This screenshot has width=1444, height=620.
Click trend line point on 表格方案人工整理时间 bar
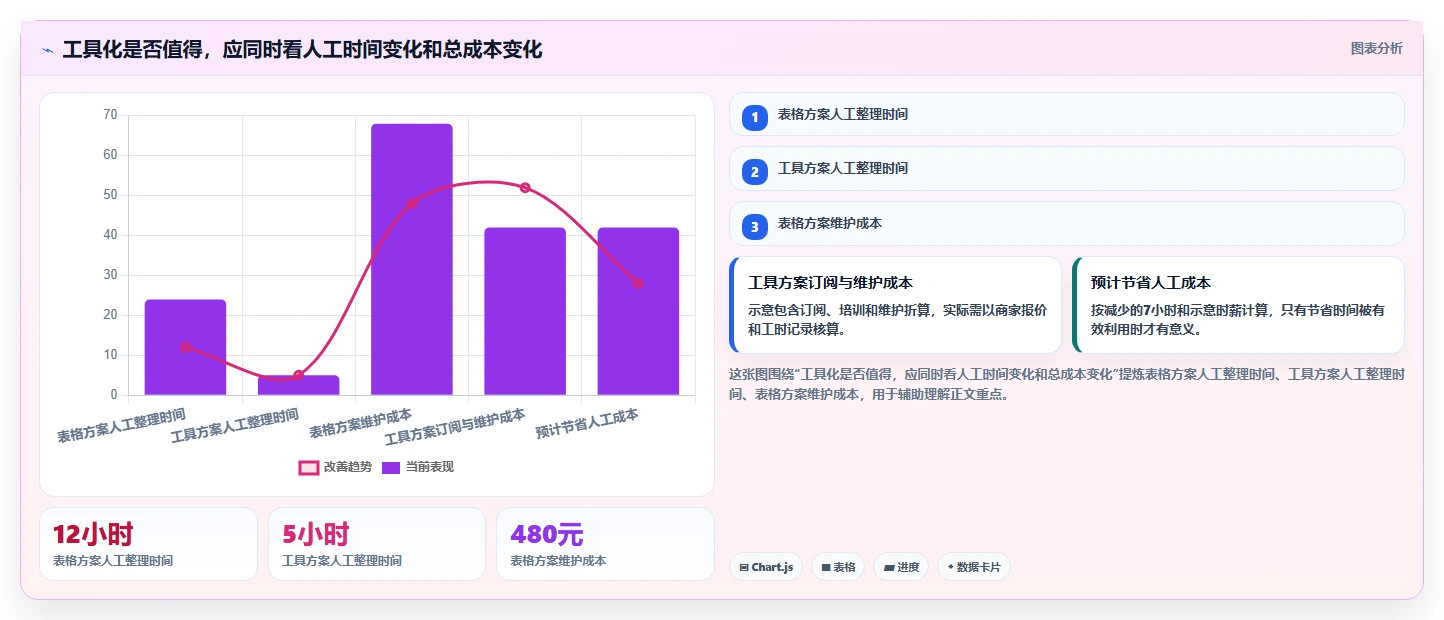click(185, 347)
